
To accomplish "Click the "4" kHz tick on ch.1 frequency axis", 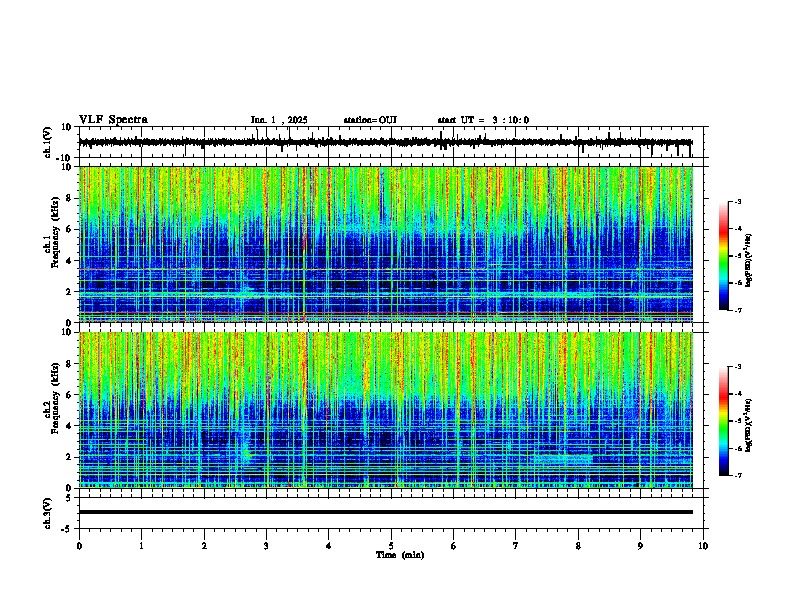I will tap(70, 261).
